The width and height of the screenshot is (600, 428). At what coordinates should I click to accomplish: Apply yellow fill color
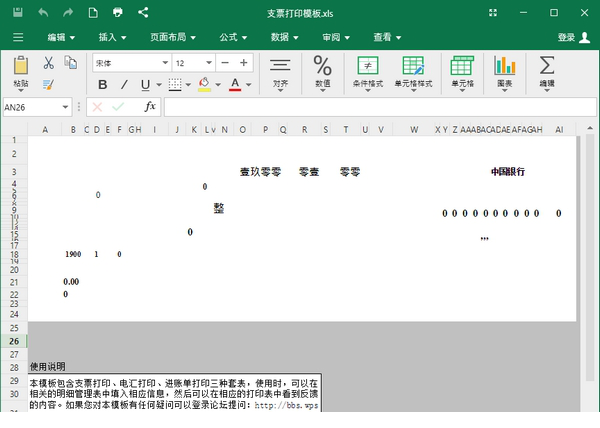pyautogui.click(x=204, y=85)
